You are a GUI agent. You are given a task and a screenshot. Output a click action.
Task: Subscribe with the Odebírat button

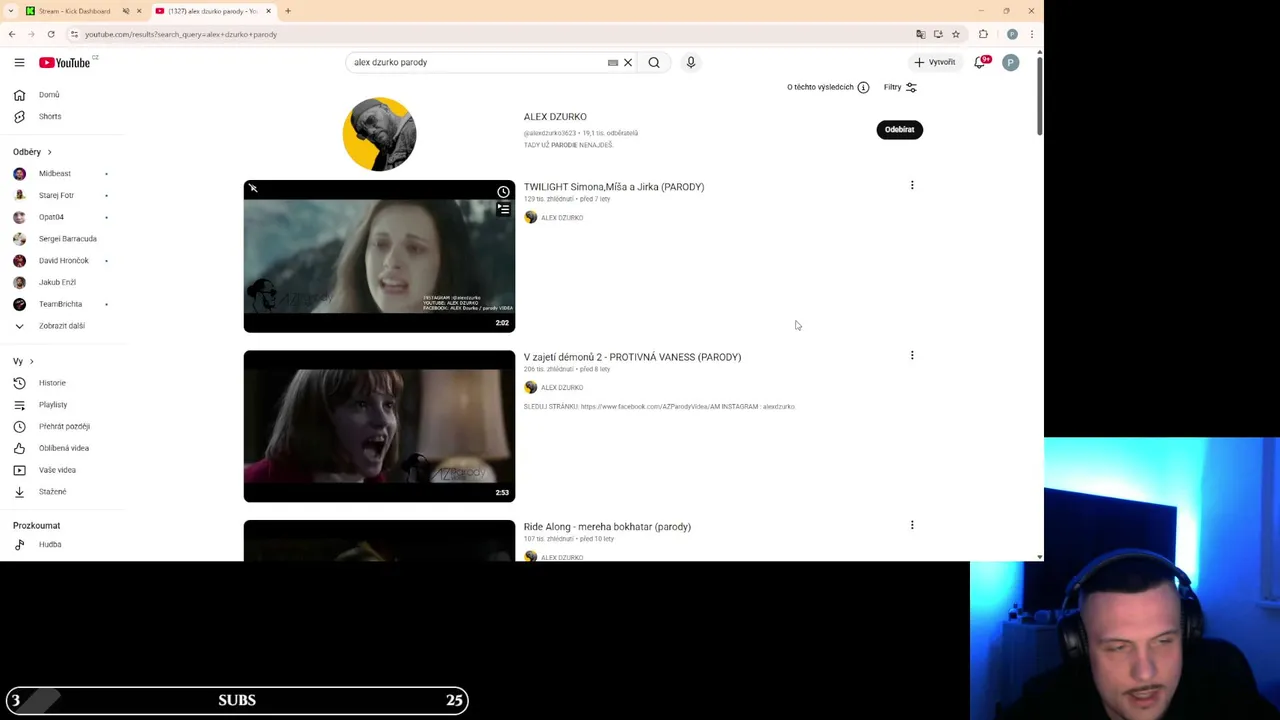[899, 129]
